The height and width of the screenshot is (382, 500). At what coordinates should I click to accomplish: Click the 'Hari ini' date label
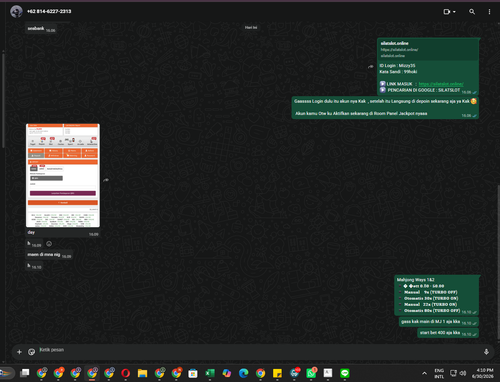(x=251, y=28)
